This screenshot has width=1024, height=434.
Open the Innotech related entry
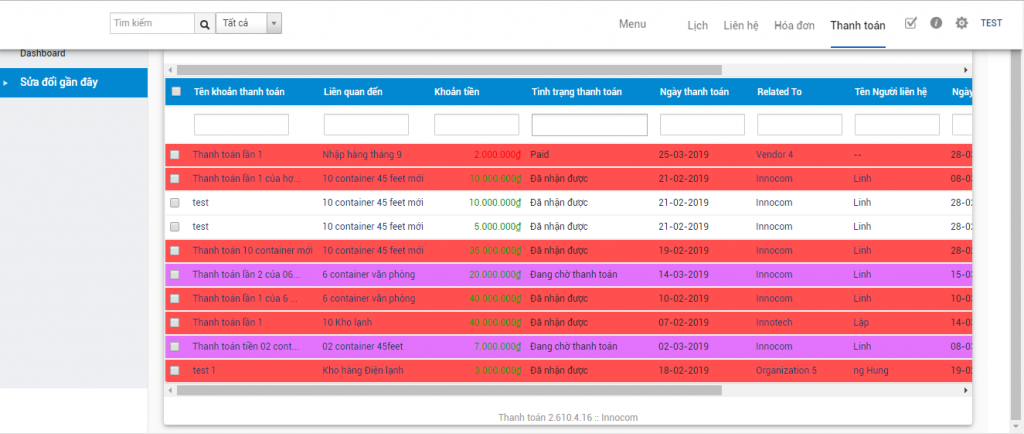tap(774, 322)
